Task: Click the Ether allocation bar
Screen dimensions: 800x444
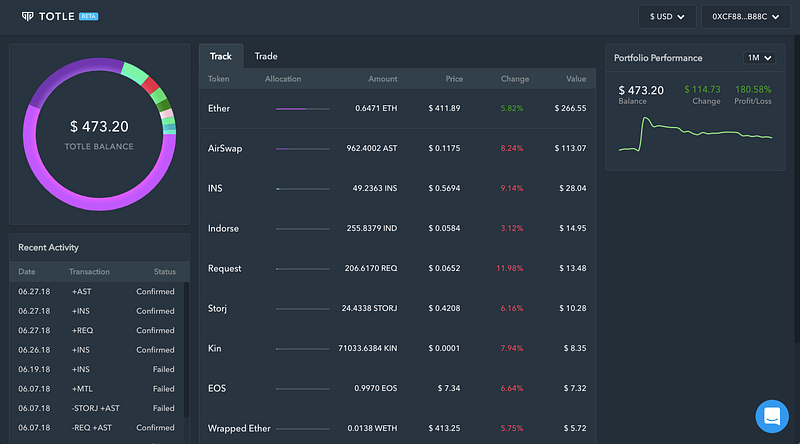Action: click(x=303, y=109)
